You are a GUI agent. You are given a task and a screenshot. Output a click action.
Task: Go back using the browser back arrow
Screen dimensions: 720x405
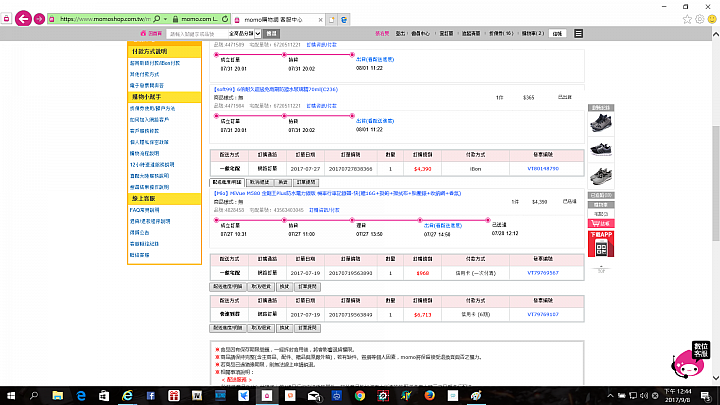pyautogui.click(x=23, y=19)
